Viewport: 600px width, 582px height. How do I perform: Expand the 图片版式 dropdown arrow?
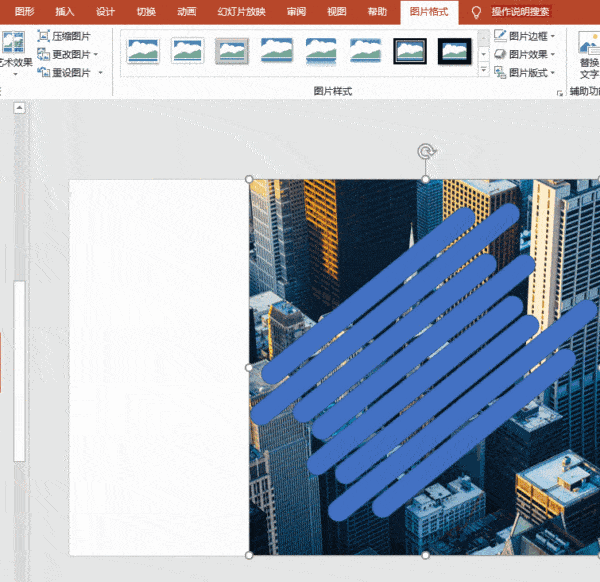(x=553, y=72)
